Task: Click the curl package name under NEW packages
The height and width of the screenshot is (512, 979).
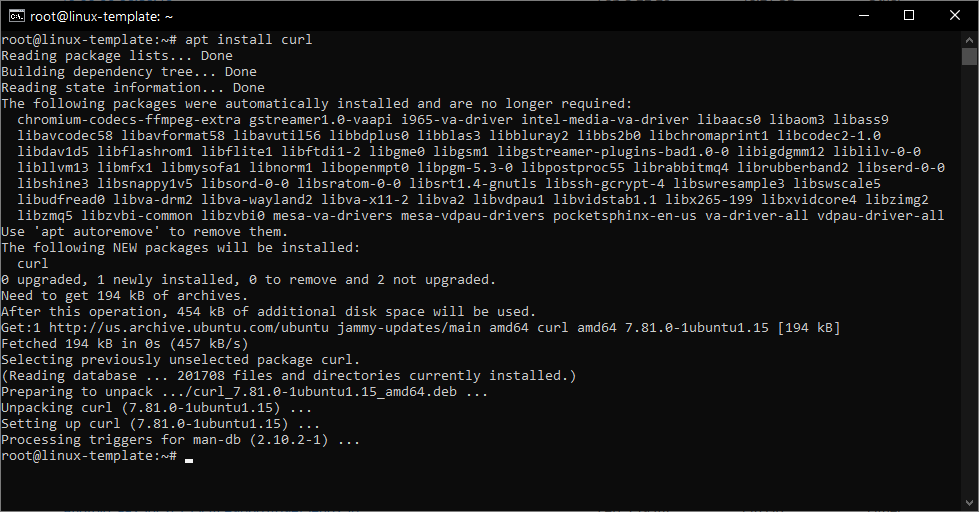Action: click(33, 264)
